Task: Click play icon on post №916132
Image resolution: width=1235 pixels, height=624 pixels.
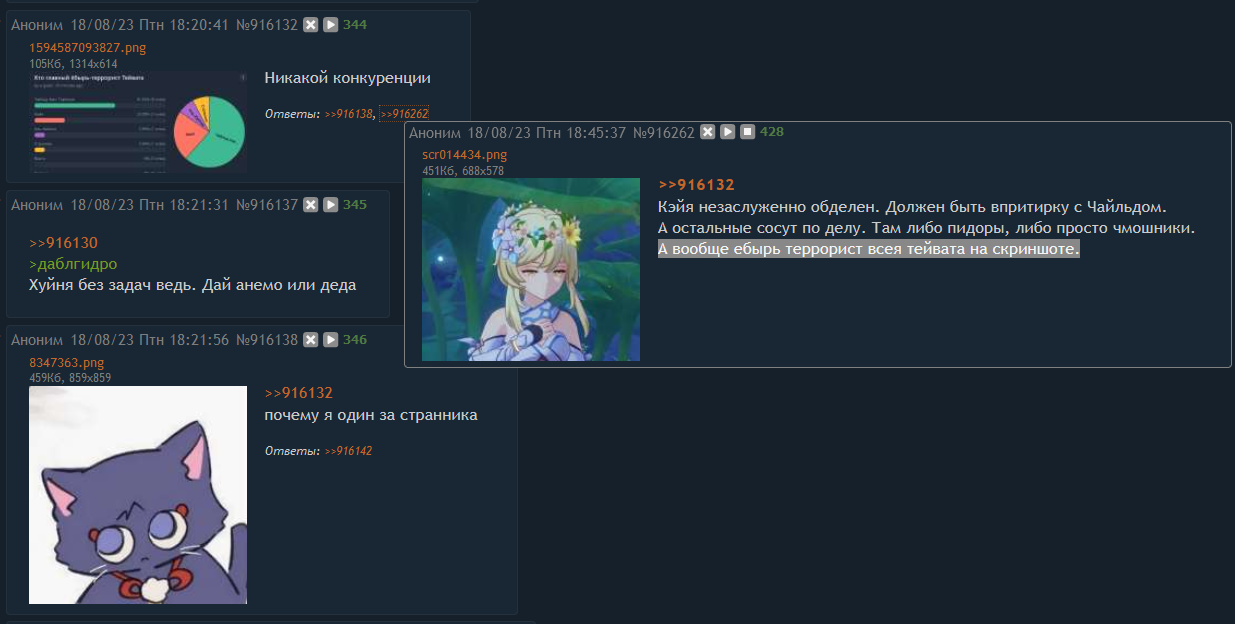Action: click(x=330, y=25)
